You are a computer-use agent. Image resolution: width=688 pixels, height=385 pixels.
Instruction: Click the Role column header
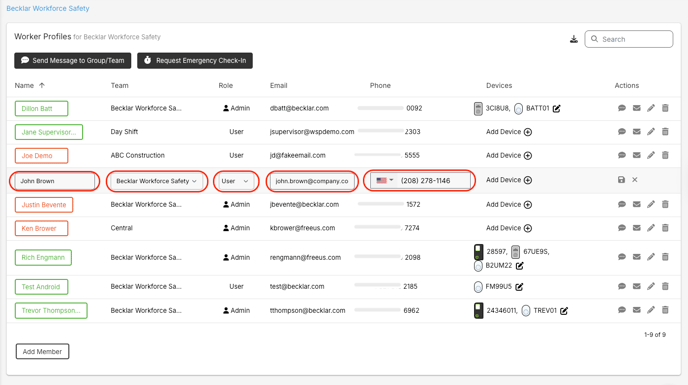[226, 86]
